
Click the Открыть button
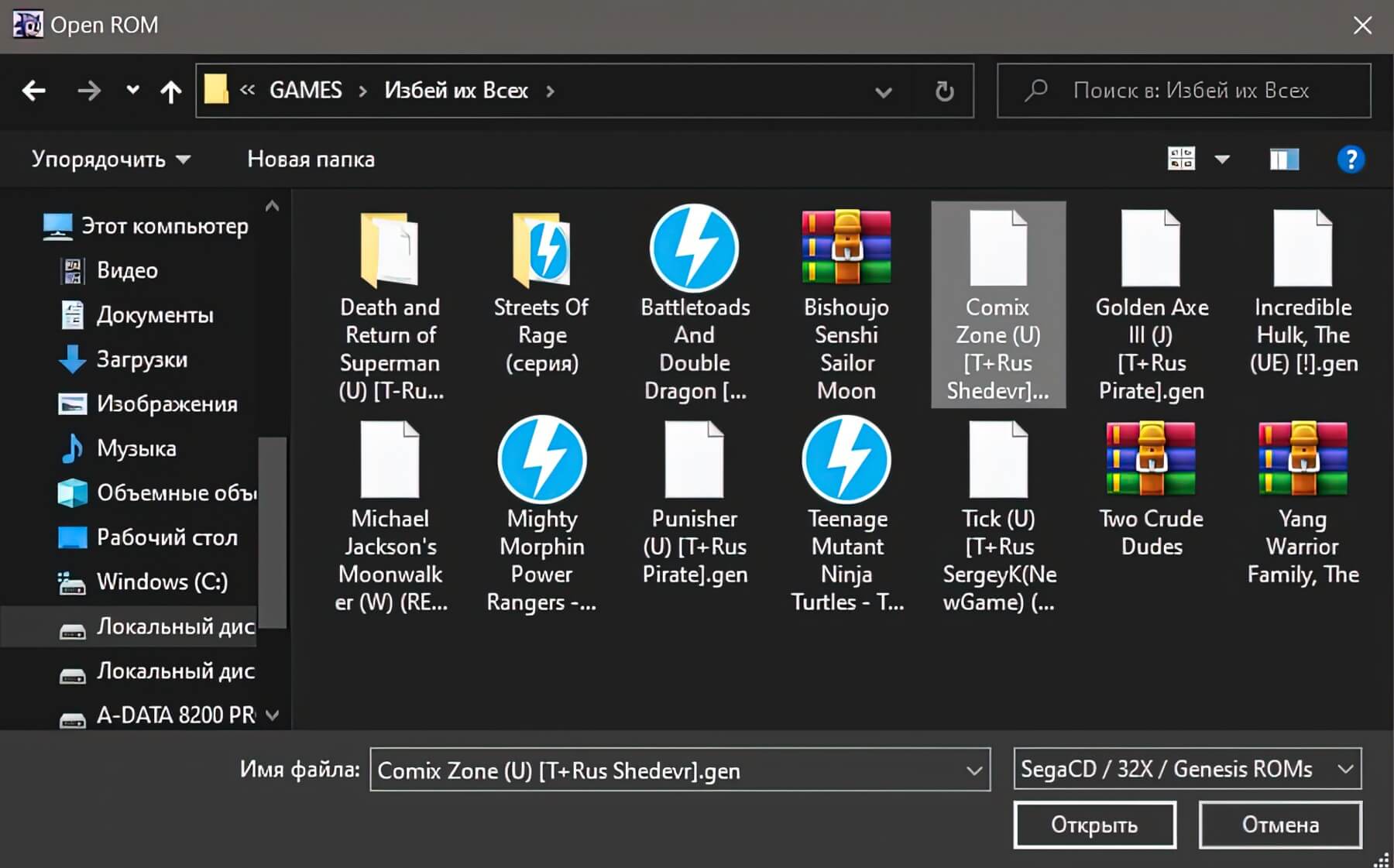point(1094,825)
